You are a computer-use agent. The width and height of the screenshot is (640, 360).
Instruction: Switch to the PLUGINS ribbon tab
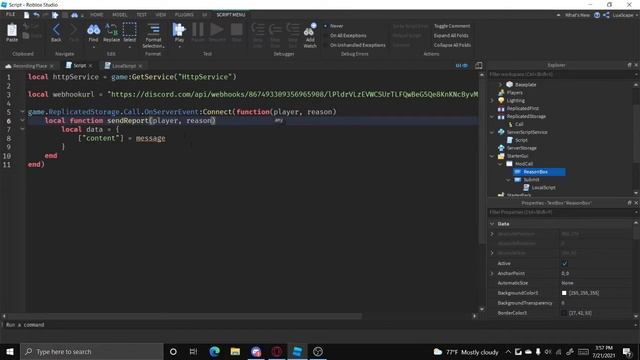(x=184, y=15)
